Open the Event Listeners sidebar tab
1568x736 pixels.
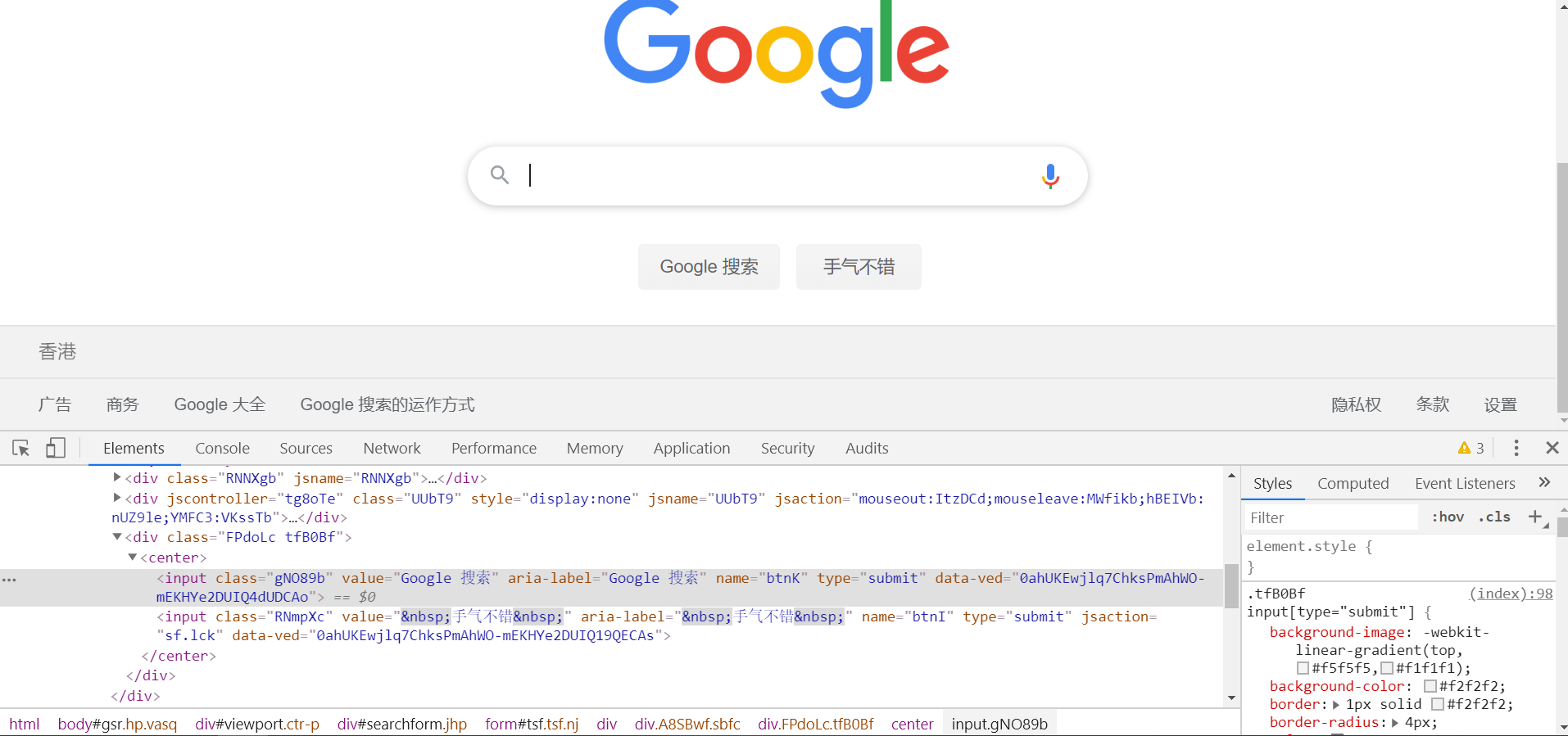tap(1465, 483)
